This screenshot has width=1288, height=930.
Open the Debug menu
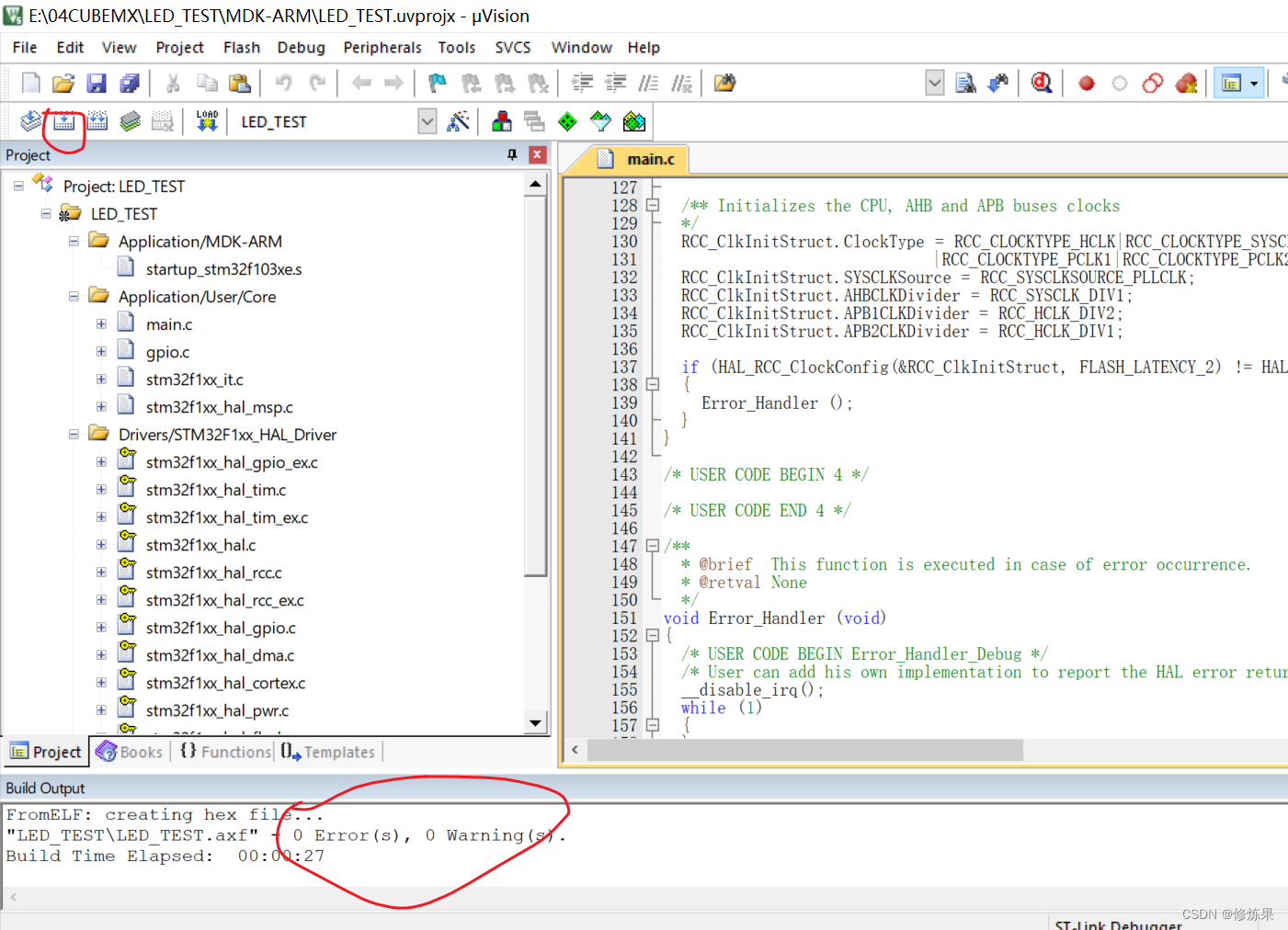[x=302, y=48]
